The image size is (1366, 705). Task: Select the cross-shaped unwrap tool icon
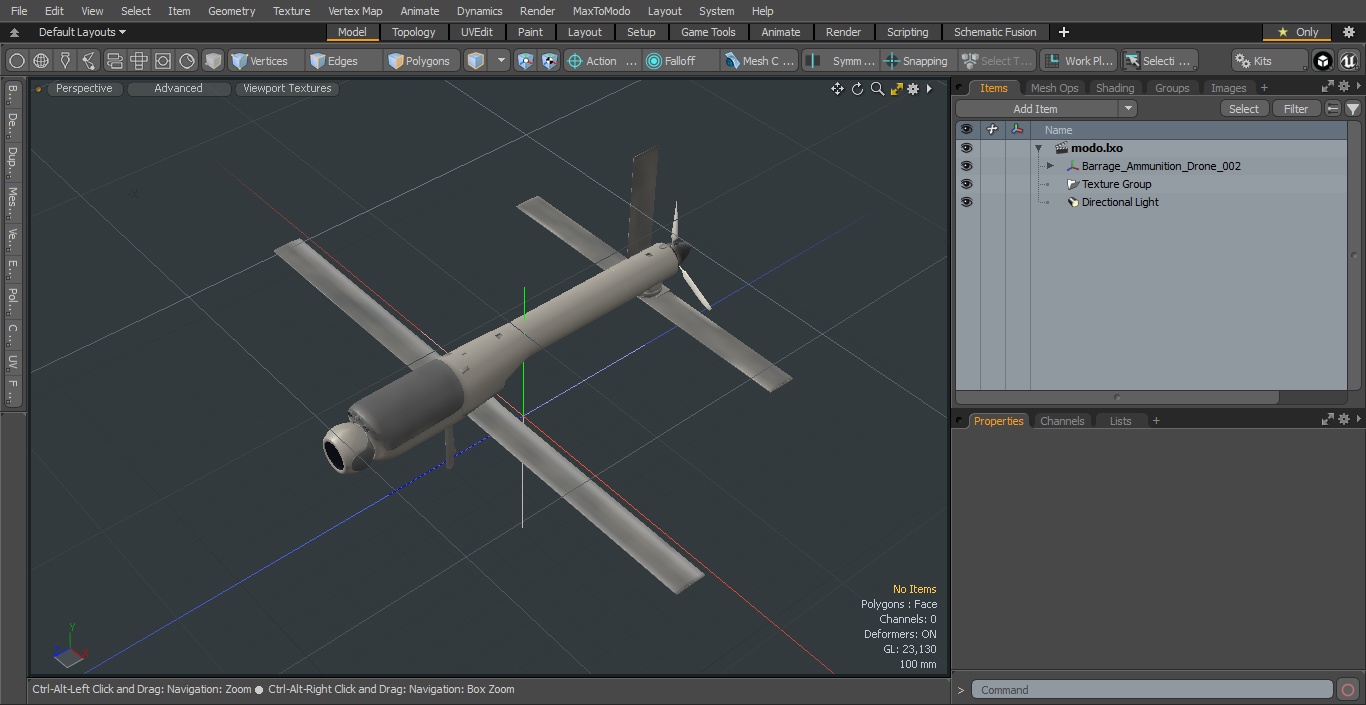click(x=139, y=61)
